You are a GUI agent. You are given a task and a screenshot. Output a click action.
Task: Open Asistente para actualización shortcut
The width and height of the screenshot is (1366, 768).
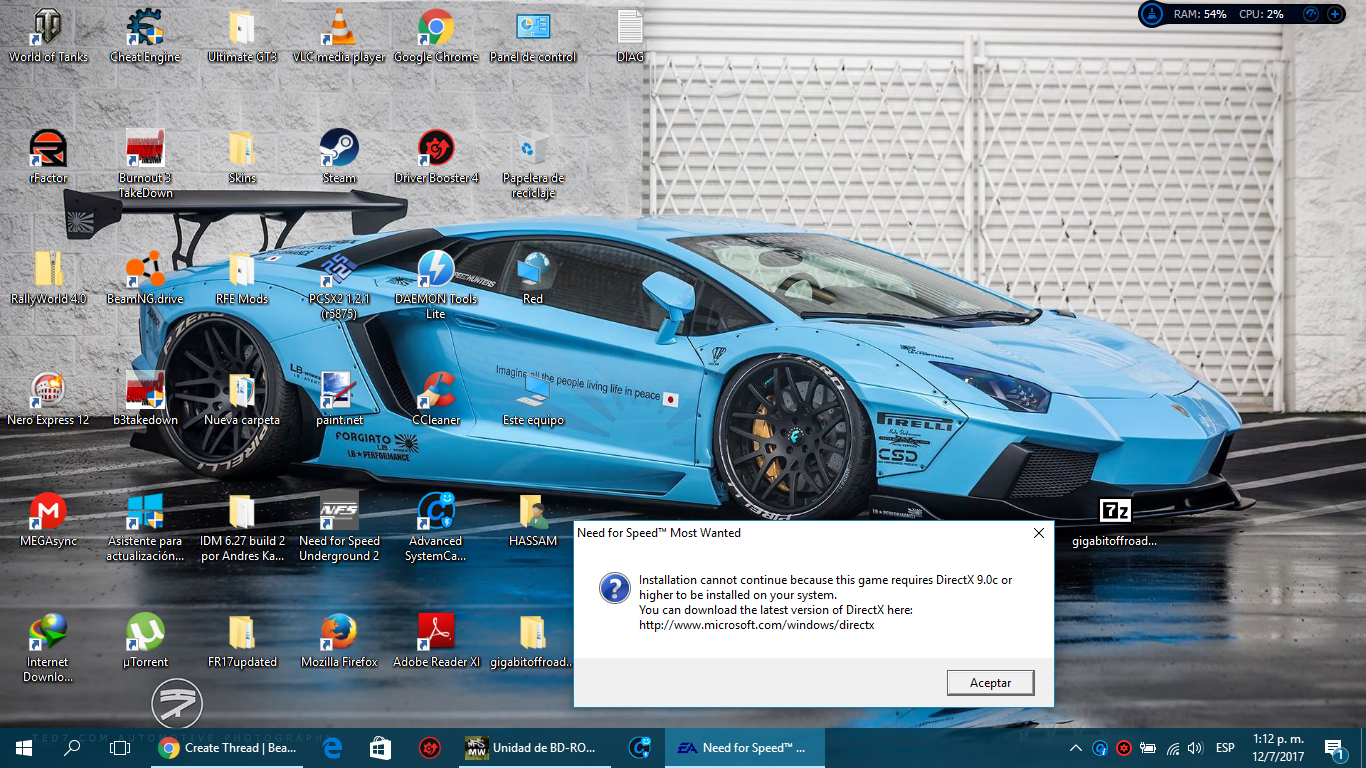click(x=145, y=527)
